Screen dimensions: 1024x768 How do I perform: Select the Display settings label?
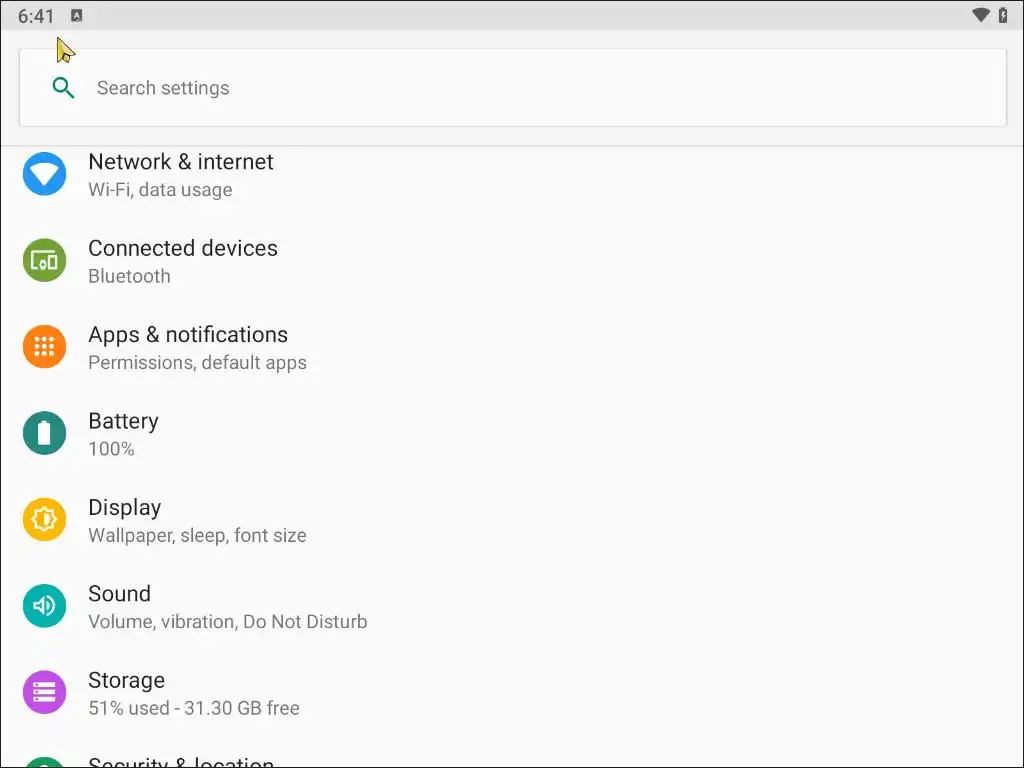point(124,507)
